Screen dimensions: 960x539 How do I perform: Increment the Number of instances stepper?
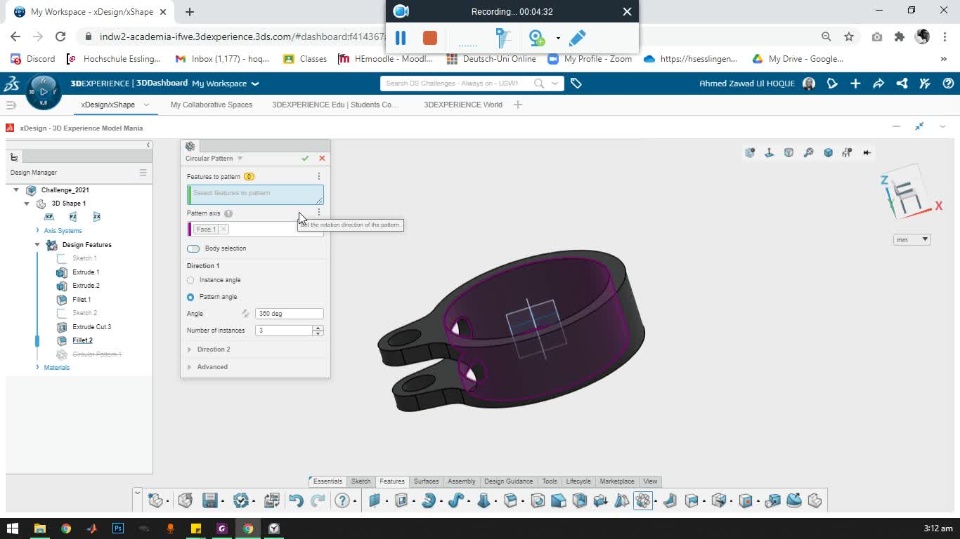318,328
